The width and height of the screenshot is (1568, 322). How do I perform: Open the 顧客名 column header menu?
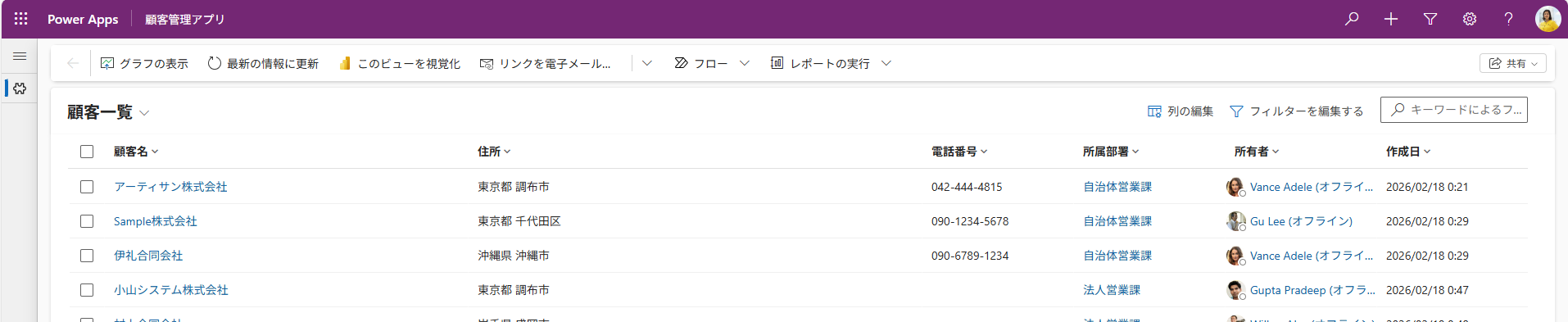136,152
